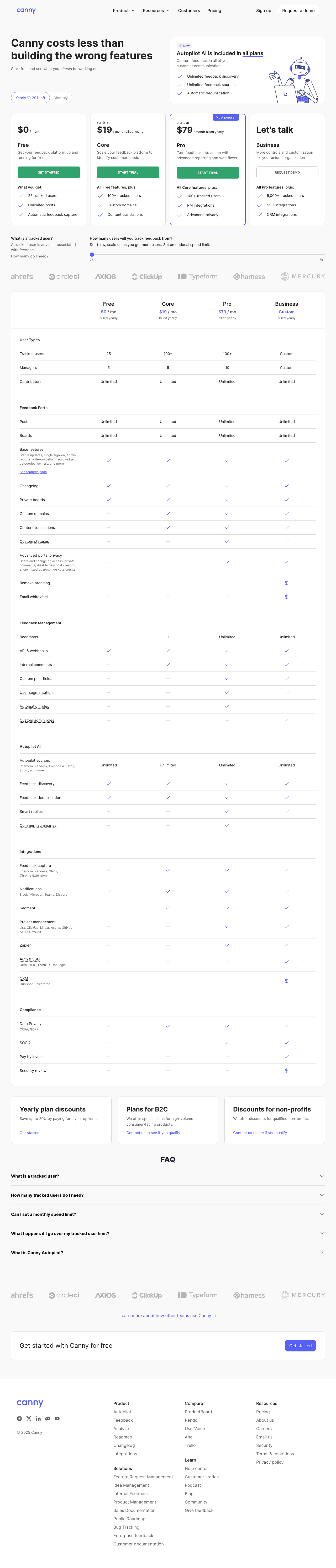Open Canny's Discord icon in footer
The height and width of the screenshot is (1568, 336).
(48, 1418)
